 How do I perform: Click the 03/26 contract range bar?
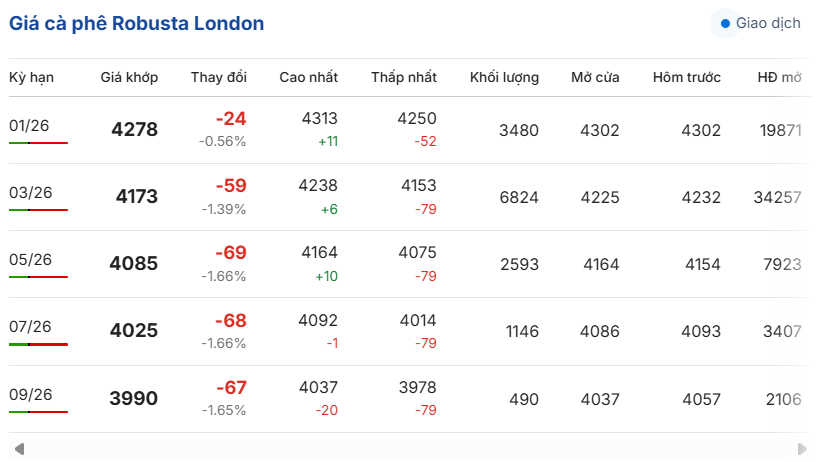tap(38, 210)
